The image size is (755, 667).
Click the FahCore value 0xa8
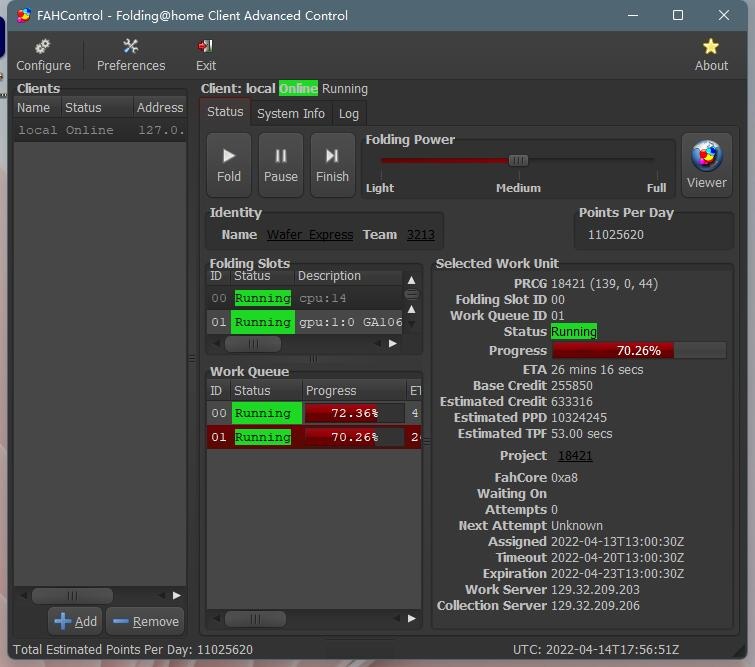click(564, 478)
